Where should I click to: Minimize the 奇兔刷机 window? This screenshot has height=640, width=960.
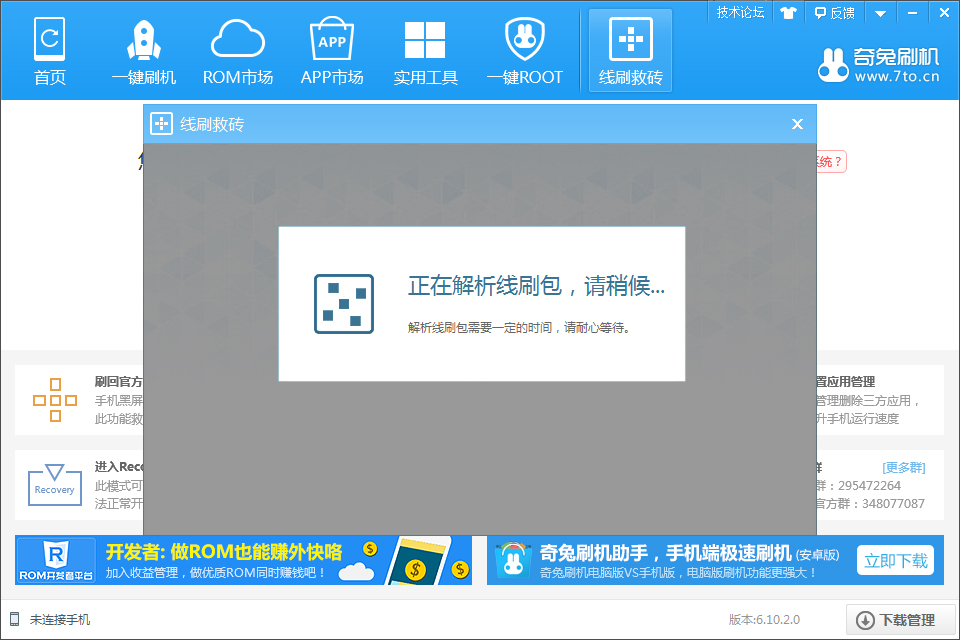coord(912,12)
